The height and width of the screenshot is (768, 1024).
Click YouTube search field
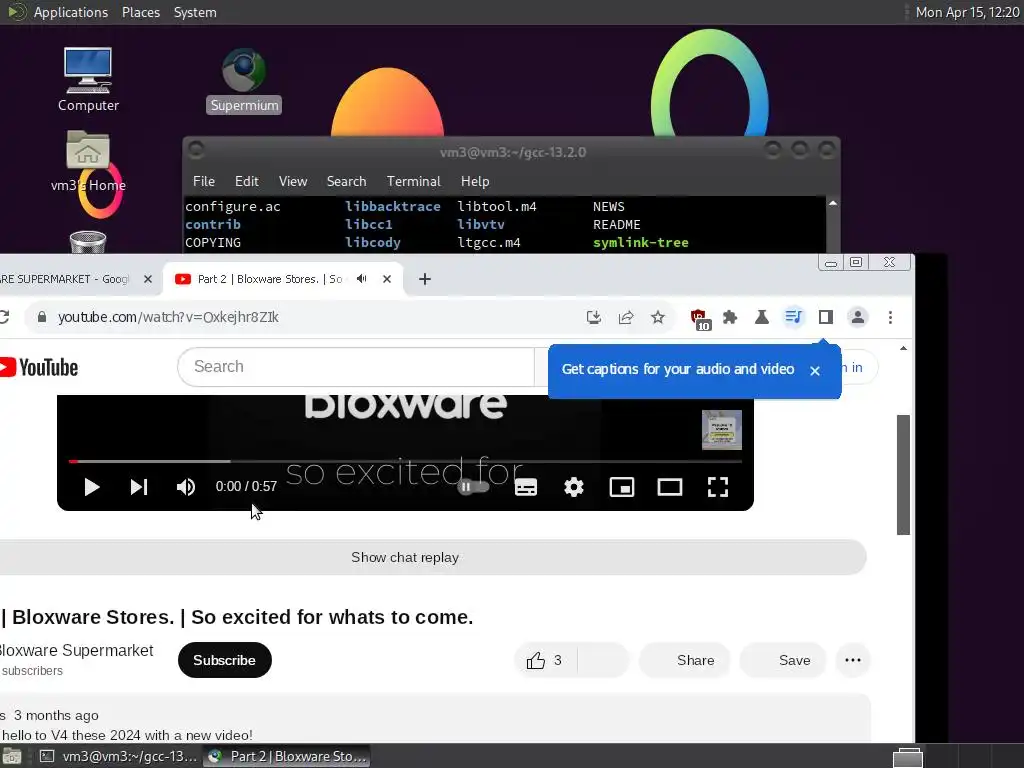[x=356, y=367]
